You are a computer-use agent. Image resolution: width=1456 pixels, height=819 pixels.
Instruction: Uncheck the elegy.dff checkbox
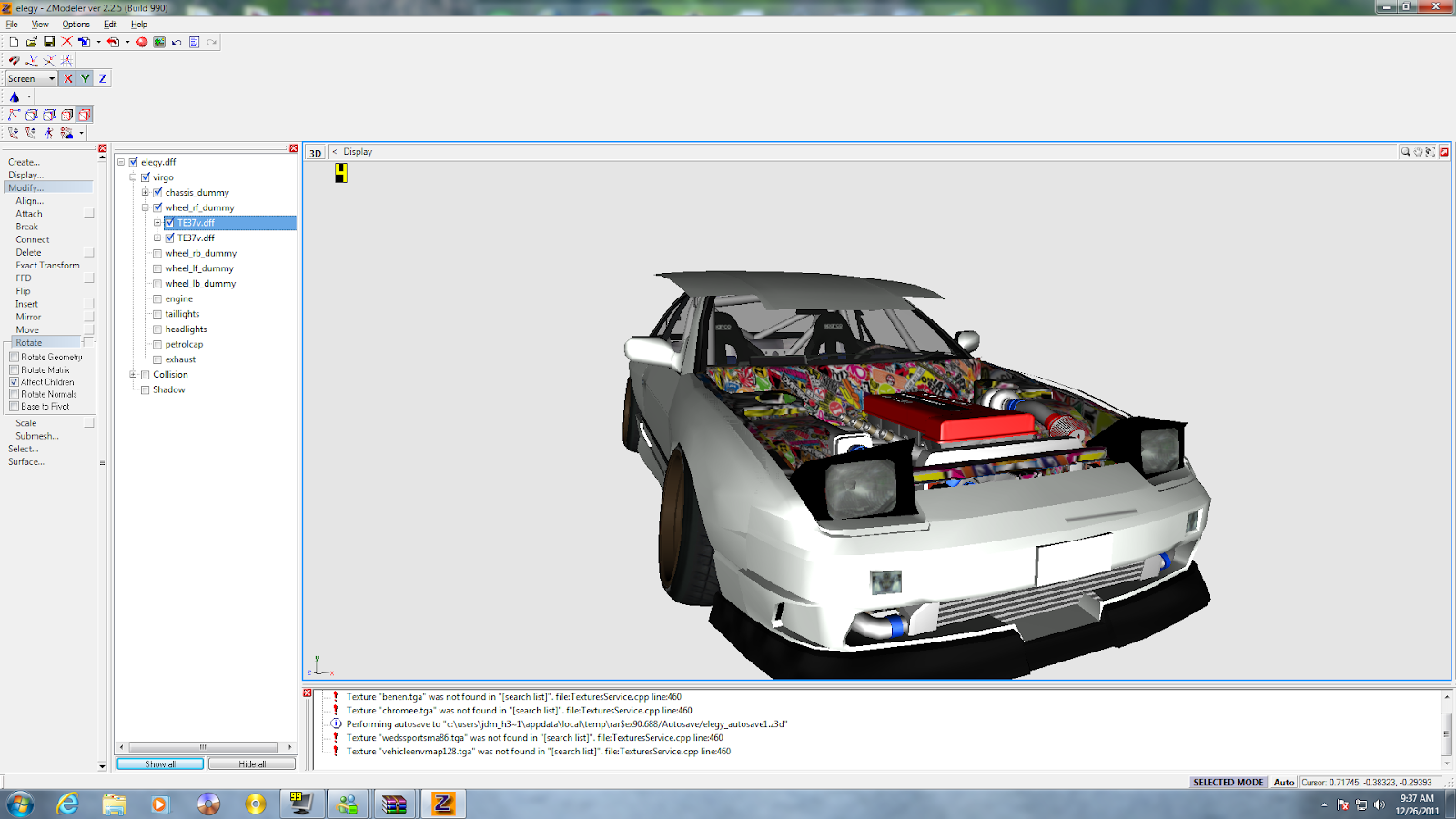click(x=133, y=162)
